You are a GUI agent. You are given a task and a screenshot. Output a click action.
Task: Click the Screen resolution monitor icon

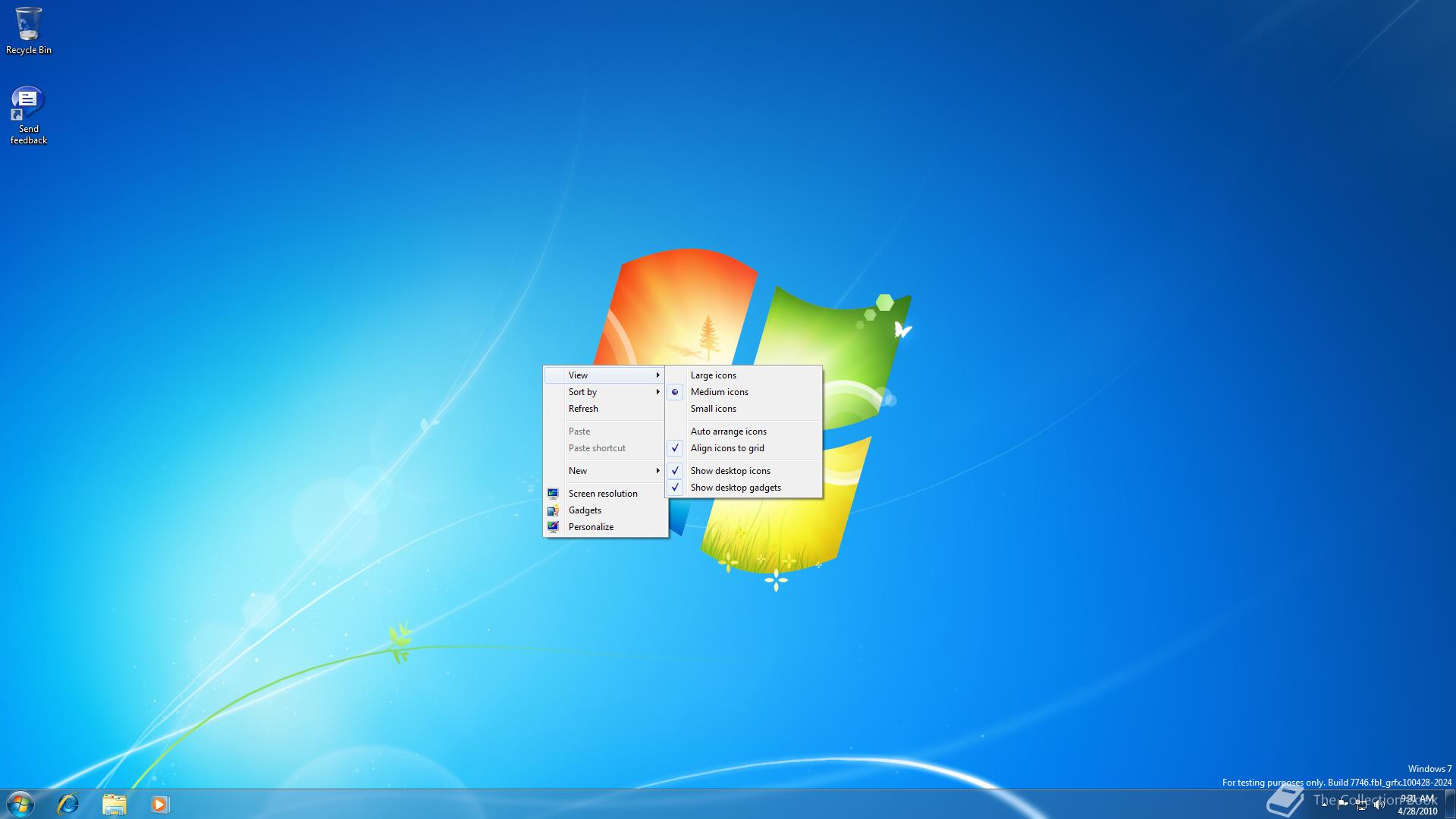tap(553, 494)
